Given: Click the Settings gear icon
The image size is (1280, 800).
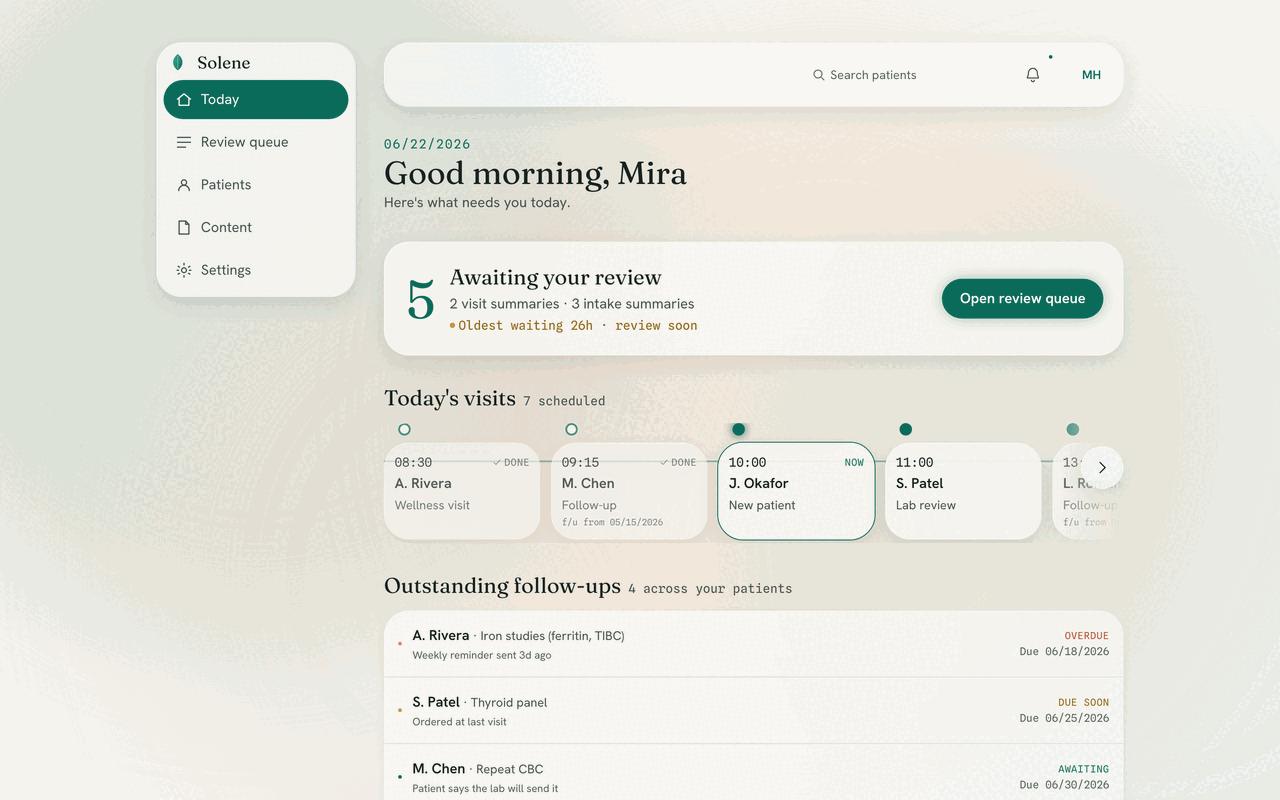Looking at the screenshot, I should click(x=184, y=270).
